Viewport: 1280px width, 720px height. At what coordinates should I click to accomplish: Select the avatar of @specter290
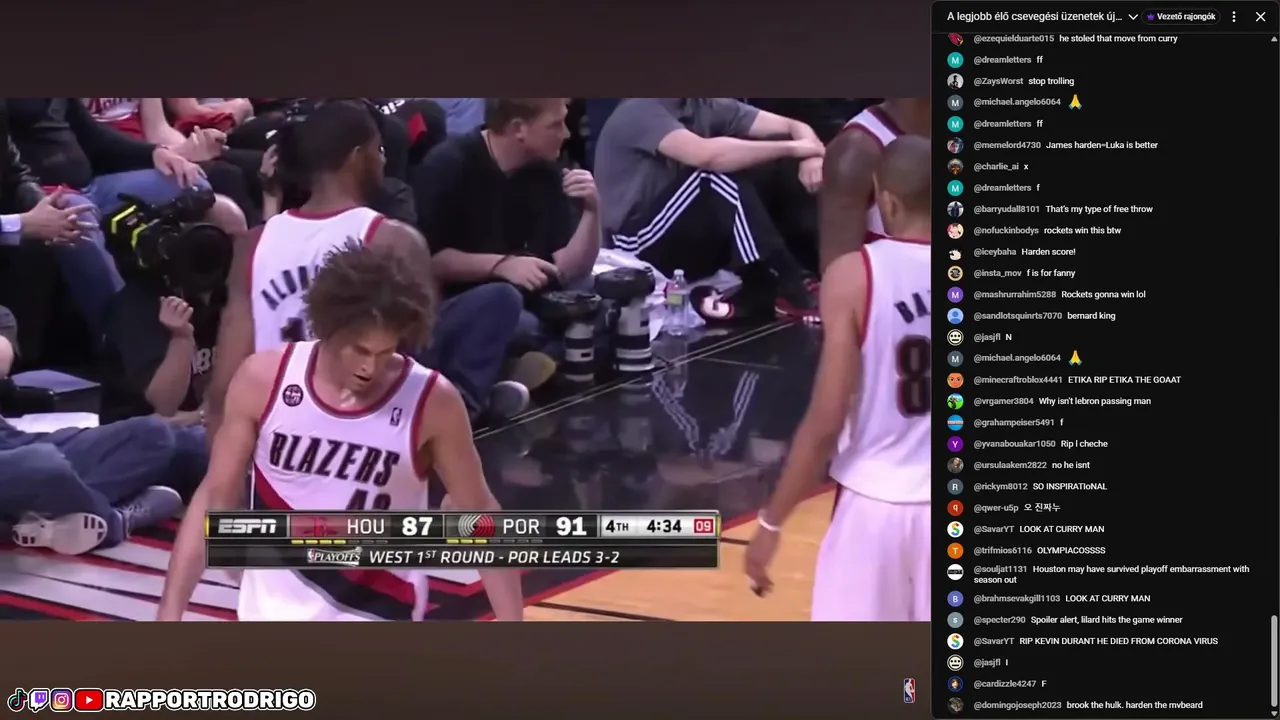[955, 620]
